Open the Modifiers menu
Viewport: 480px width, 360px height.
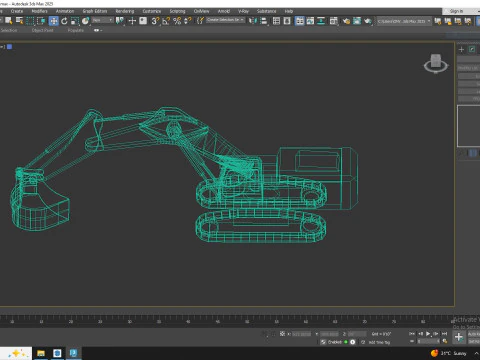pos(39,11)
